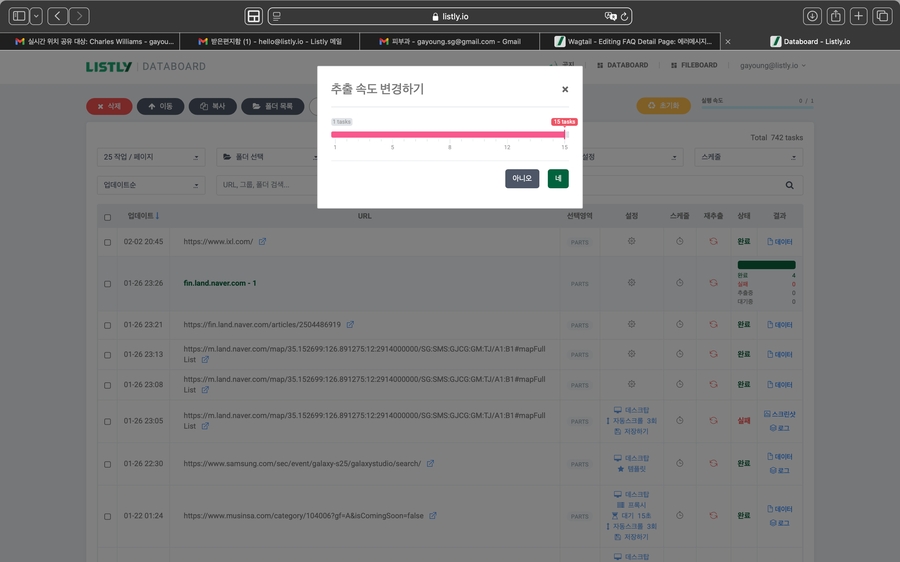The width and height of the screenshot is (900, 562).
Task: Check the box for fin.land.naver.com - 1 row
Action: [107, 284]
